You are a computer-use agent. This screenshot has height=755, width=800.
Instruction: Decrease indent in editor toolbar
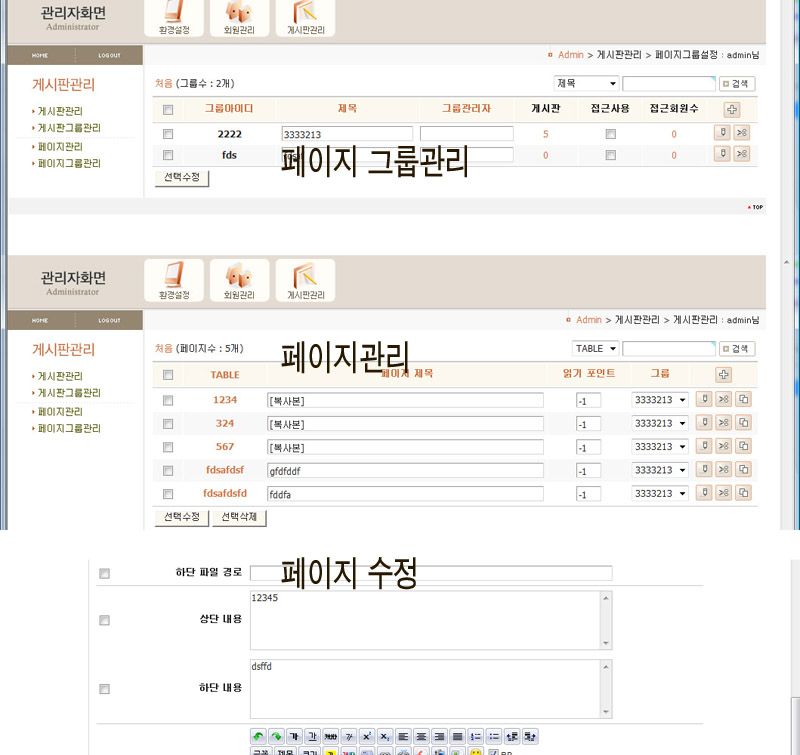point(512,736)
